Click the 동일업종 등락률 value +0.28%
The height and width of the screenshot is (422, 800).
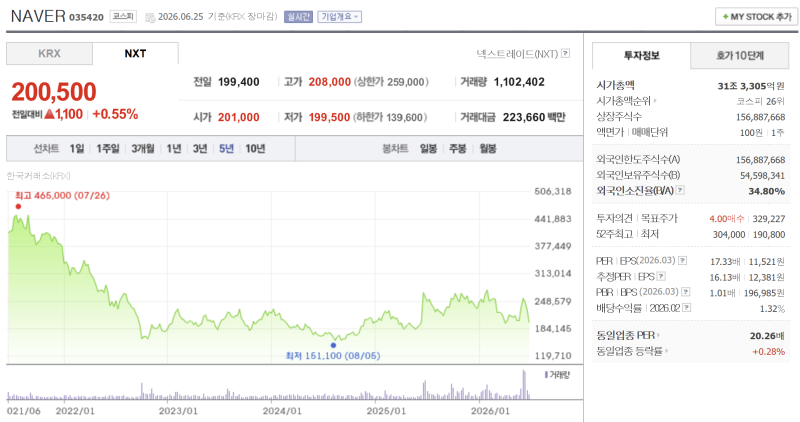pyautogui.click(x=768, y=352)
